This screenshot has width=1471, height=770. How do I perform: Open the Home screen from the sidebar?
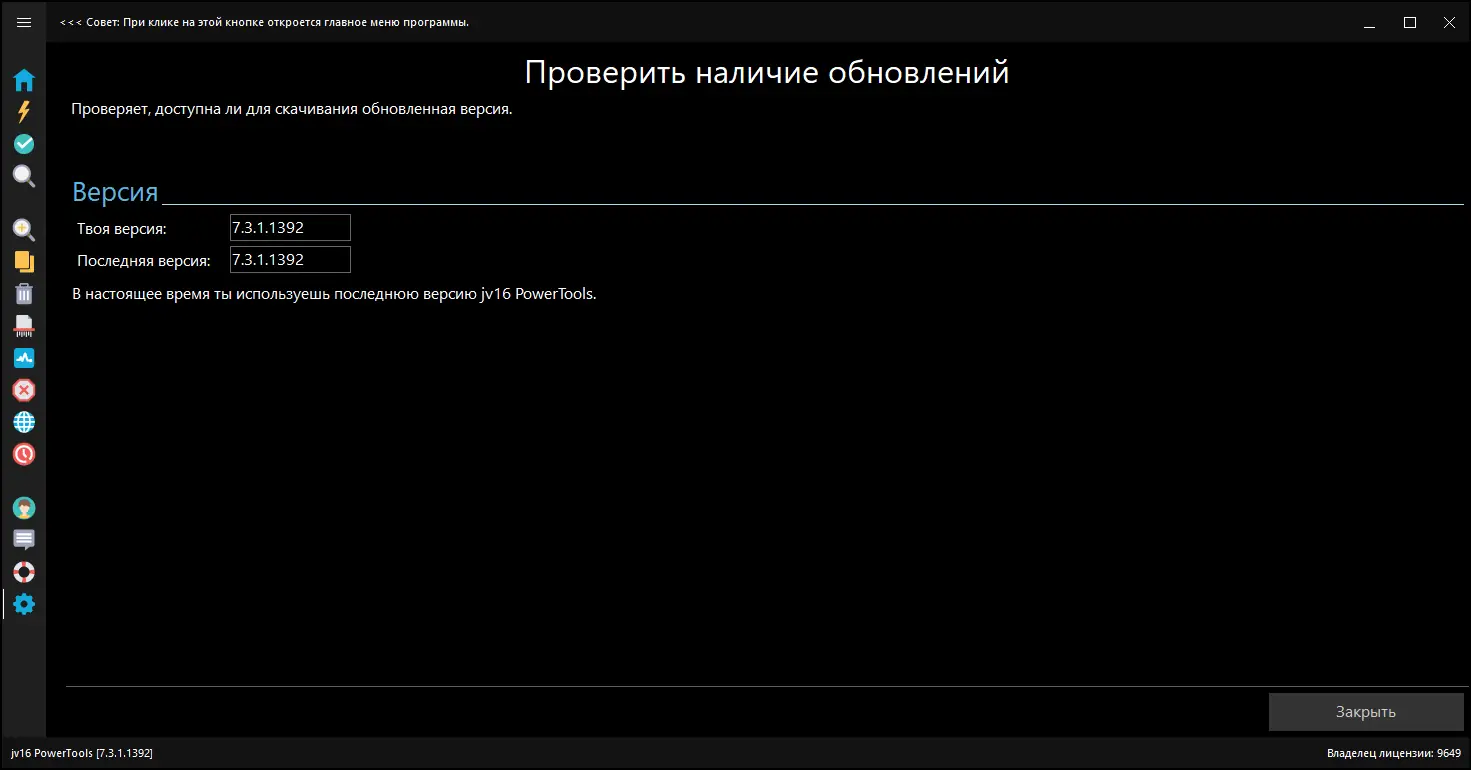click(24, 79)
